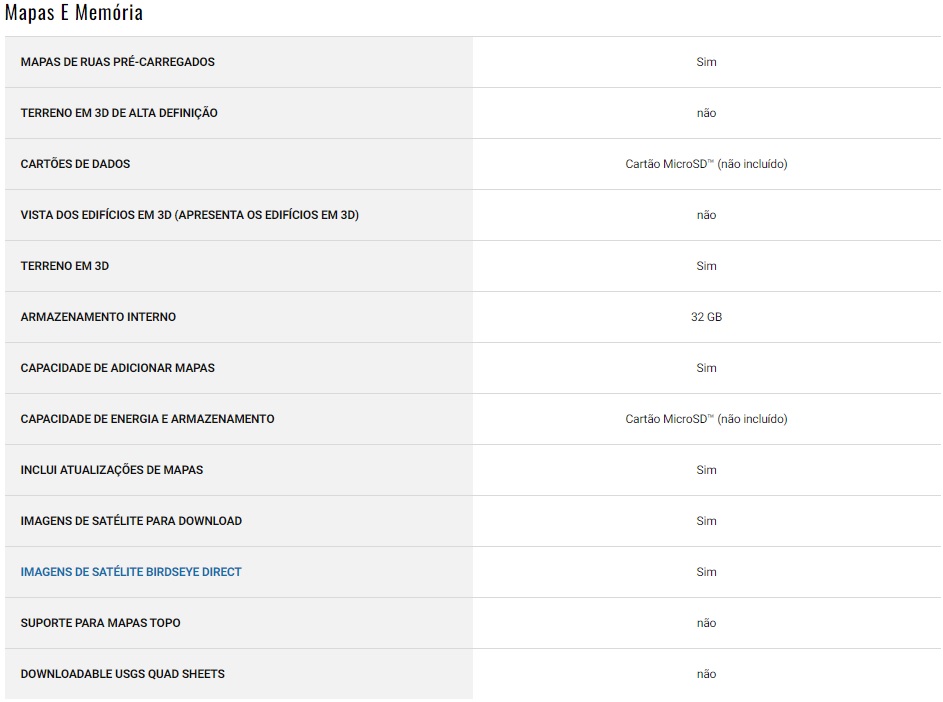
Task: Click the Sim value for BirdsEye Direct row
Action: [x=706, y=572]
